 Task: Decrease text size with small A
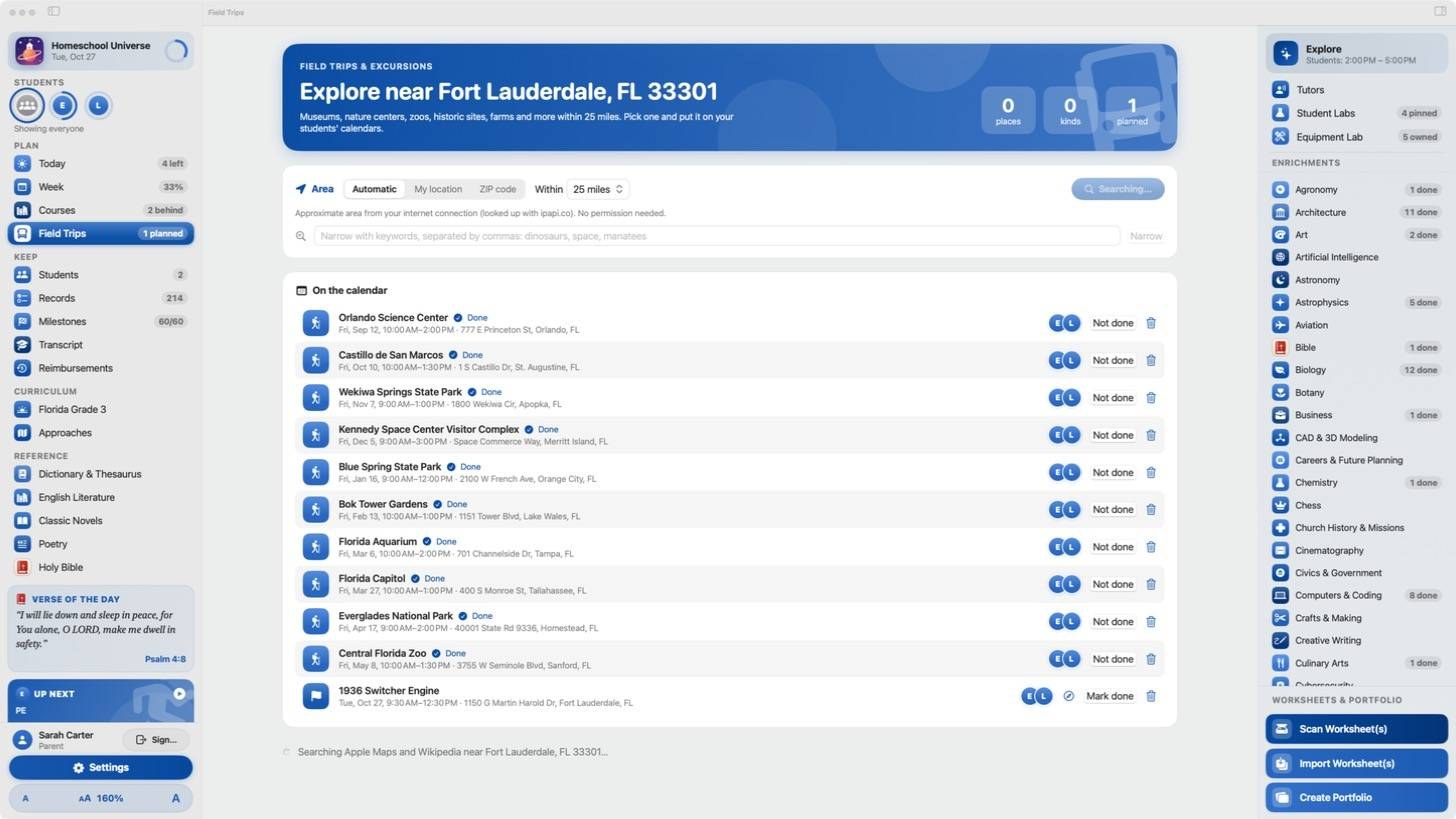click(x=25, y=798)
